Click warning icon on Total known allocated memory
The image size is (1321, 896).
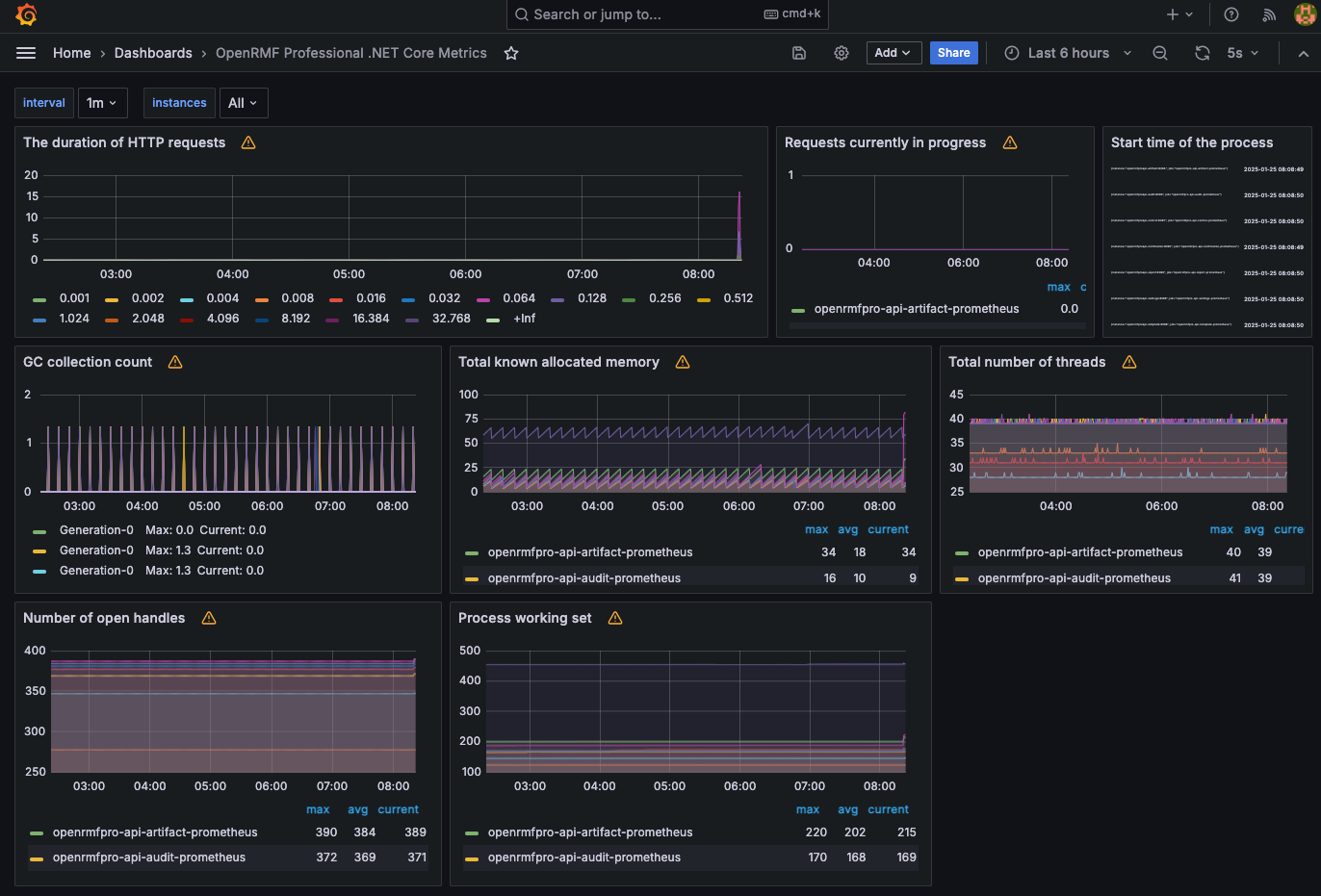tap(683, 362)
